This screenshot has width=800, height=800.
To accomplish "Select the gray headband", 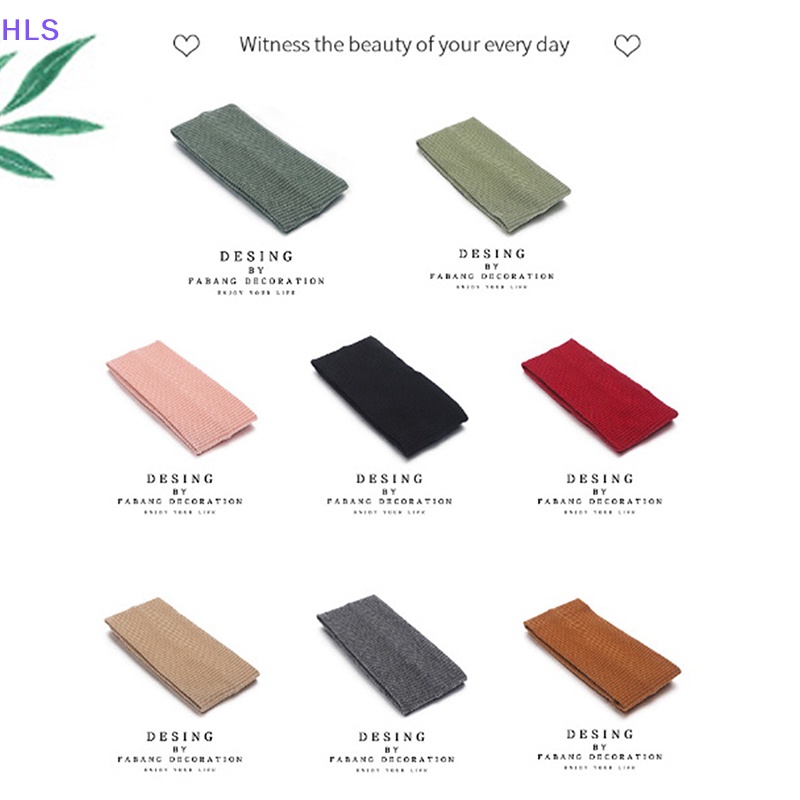I will click(x=391, y=655).
